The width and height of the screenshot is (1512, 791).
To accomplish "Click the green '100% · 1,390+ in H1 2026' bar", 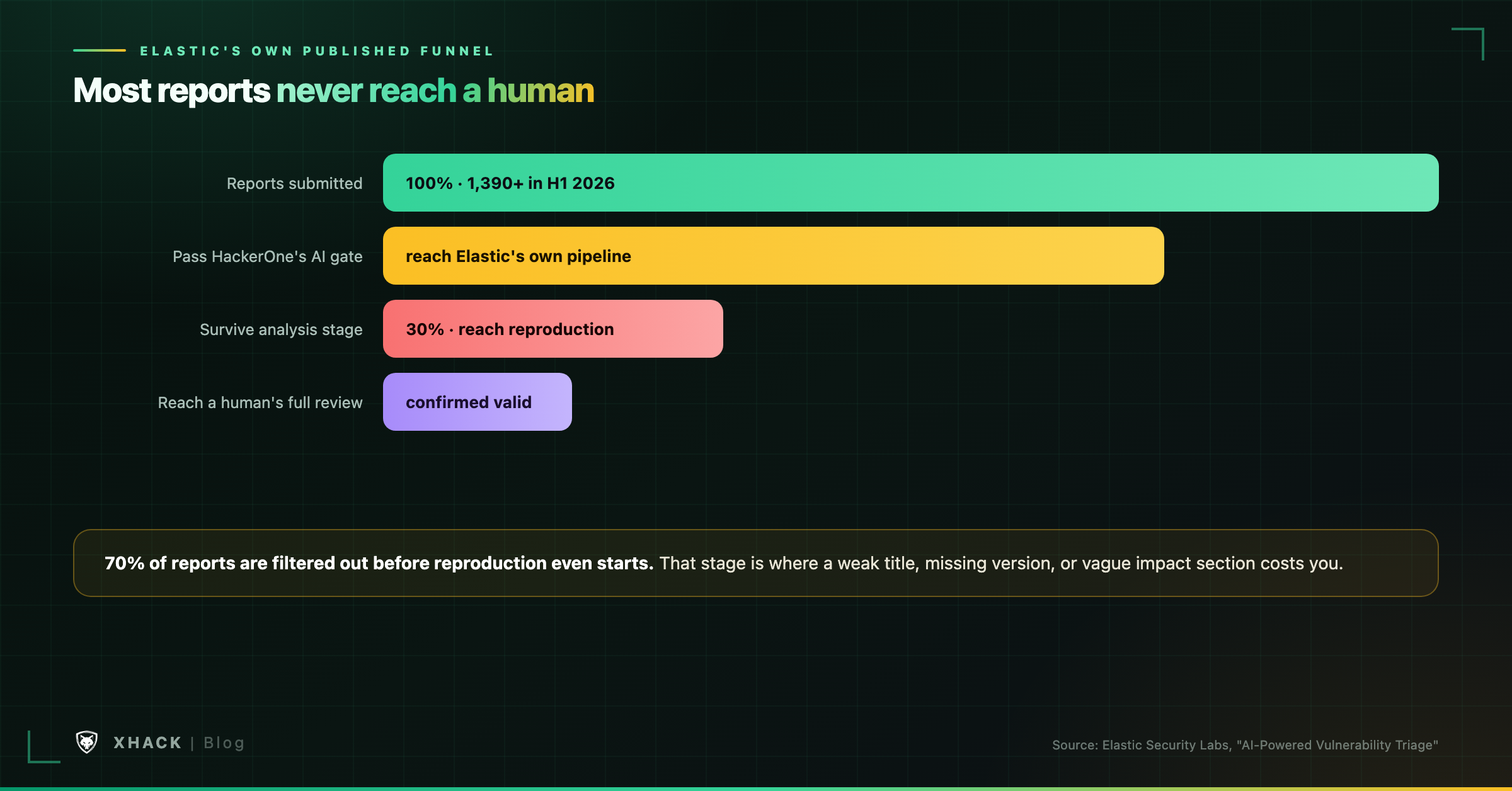I will (x=910, y=183).
